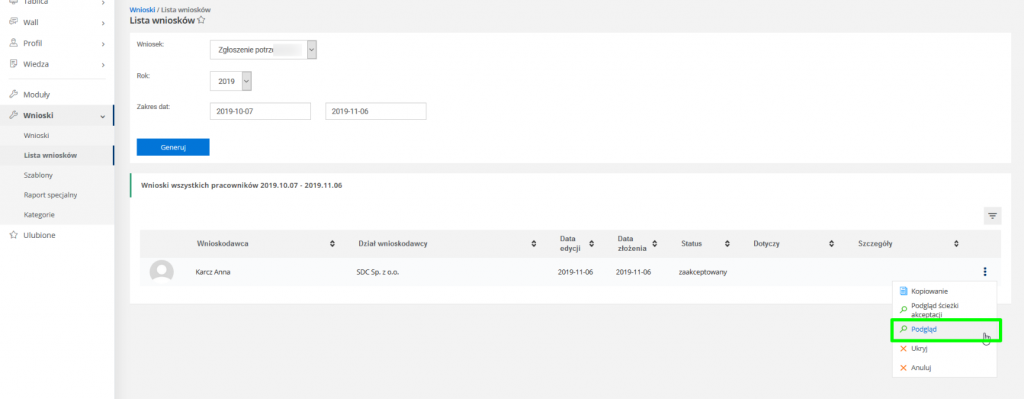The image size is (1024, 399).
Task: Click the Generuj button
Action: 173,147
